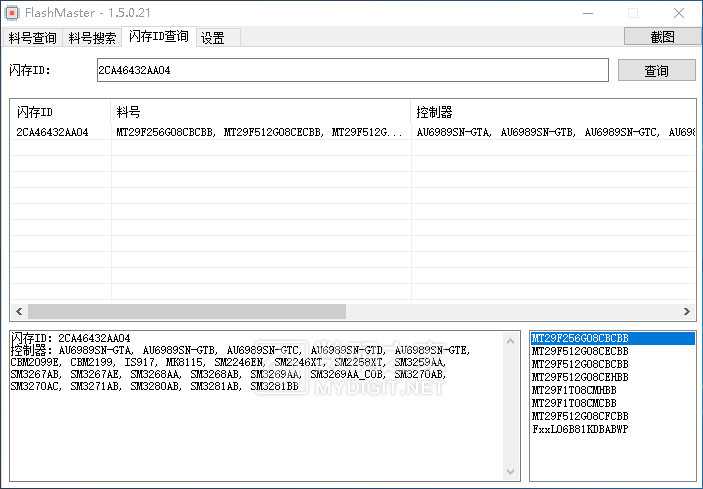Open the 料号搜索 tab

(x=92, y=38)
